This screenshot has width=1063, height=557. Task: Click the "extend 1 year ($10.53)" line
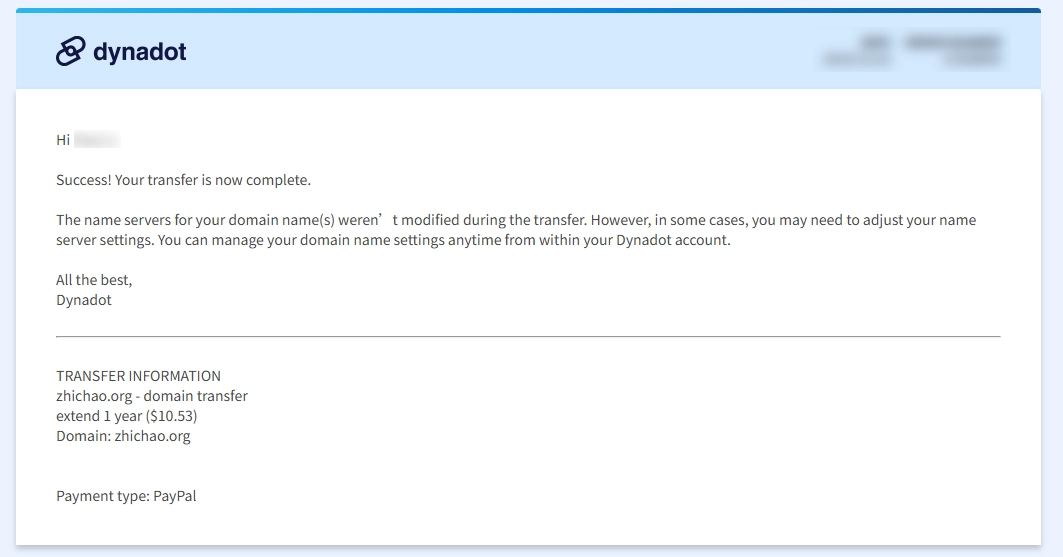(x=127, y=416)
